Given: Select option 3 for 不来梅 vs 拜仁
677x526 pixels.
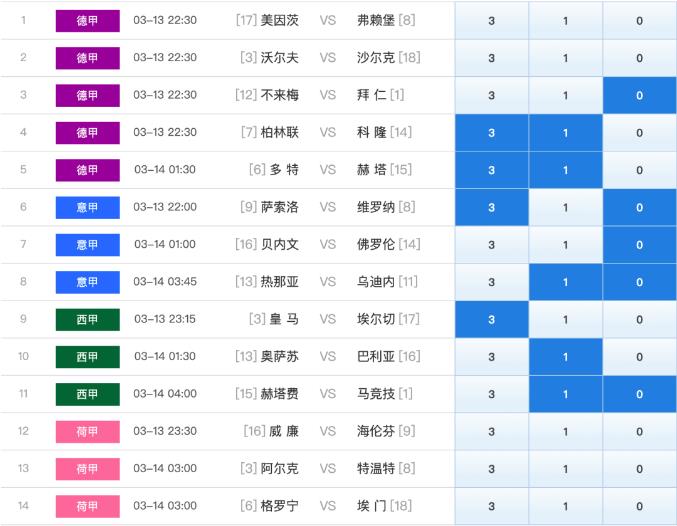Looking at the screenshot, I should coord(492,95).
